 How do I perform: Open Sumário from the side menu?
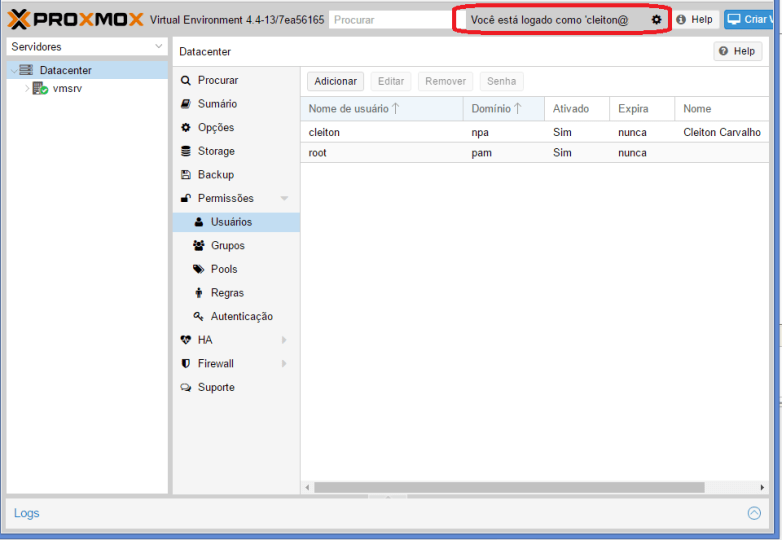point(217,104)
